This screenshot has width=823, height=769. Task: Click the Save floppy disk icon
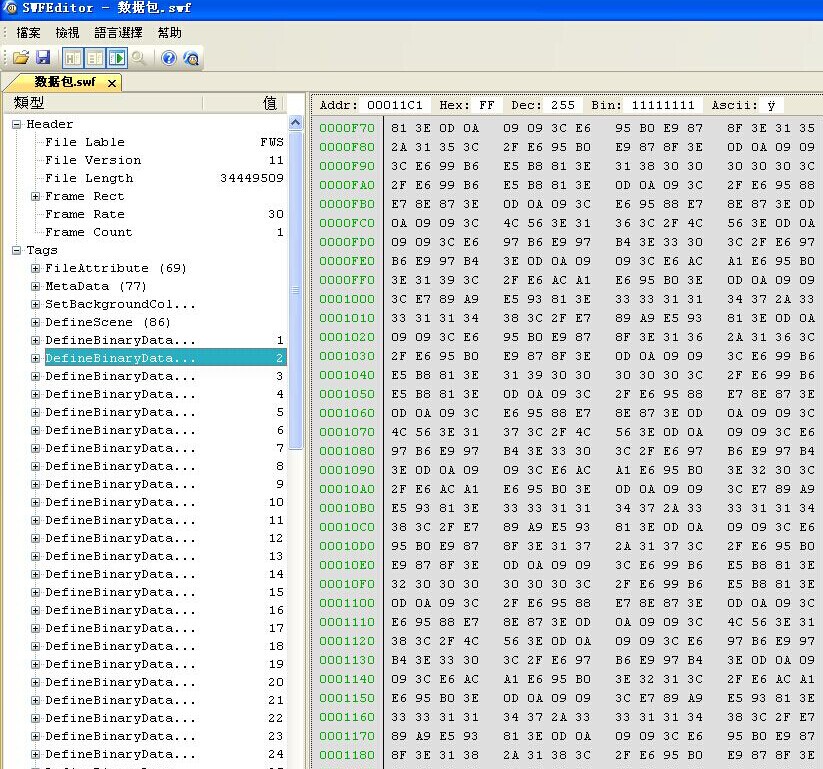pos(43,57)
